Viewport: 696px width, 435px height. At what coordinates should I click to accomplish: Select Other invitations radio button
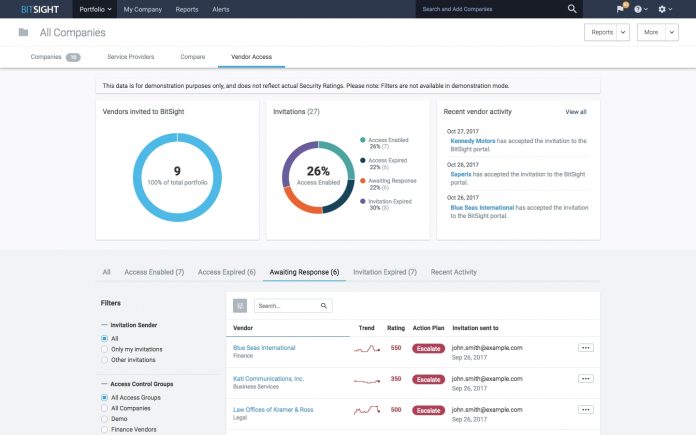(x=104, y=360)
